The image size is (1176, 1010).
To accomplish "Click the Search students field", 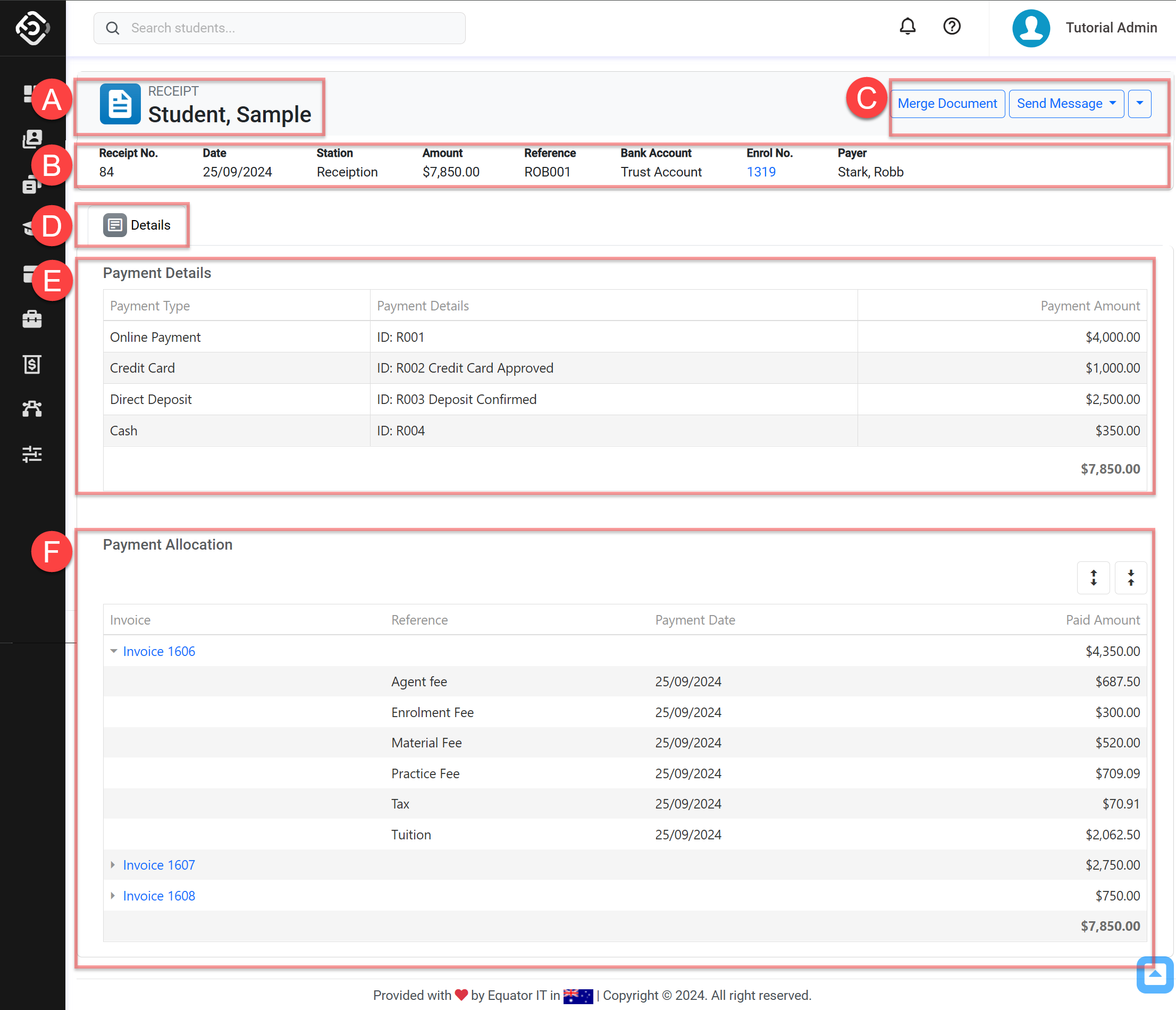I will (279, 28).
